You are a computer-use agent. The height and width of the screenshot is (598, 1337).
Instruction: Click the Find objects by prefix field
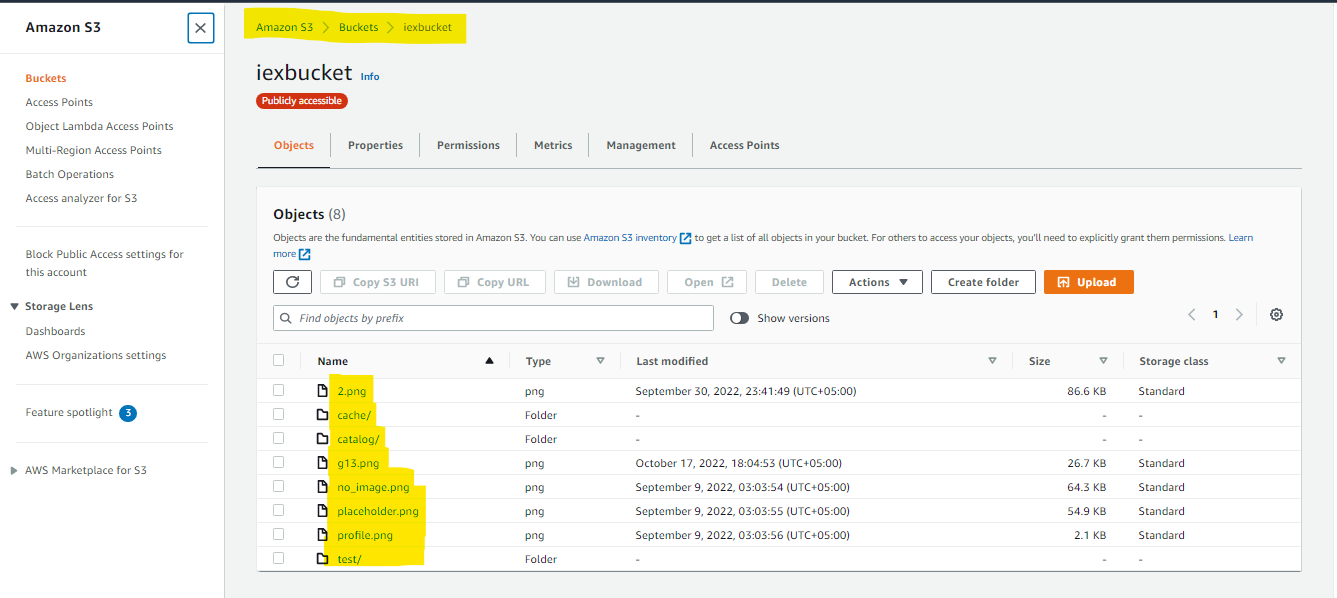coord(493,318)
